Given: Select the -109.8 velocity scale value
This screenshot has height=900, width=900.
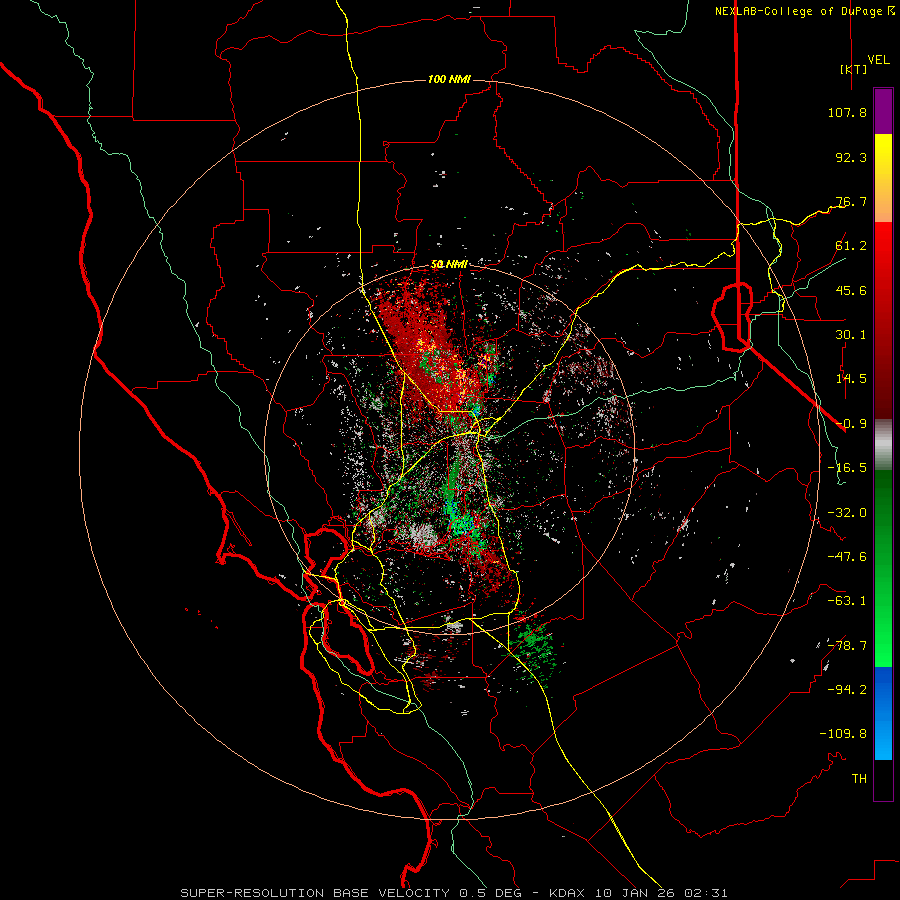Looking at the screenshot, I should pyautogui.click(x=843, y=734).
